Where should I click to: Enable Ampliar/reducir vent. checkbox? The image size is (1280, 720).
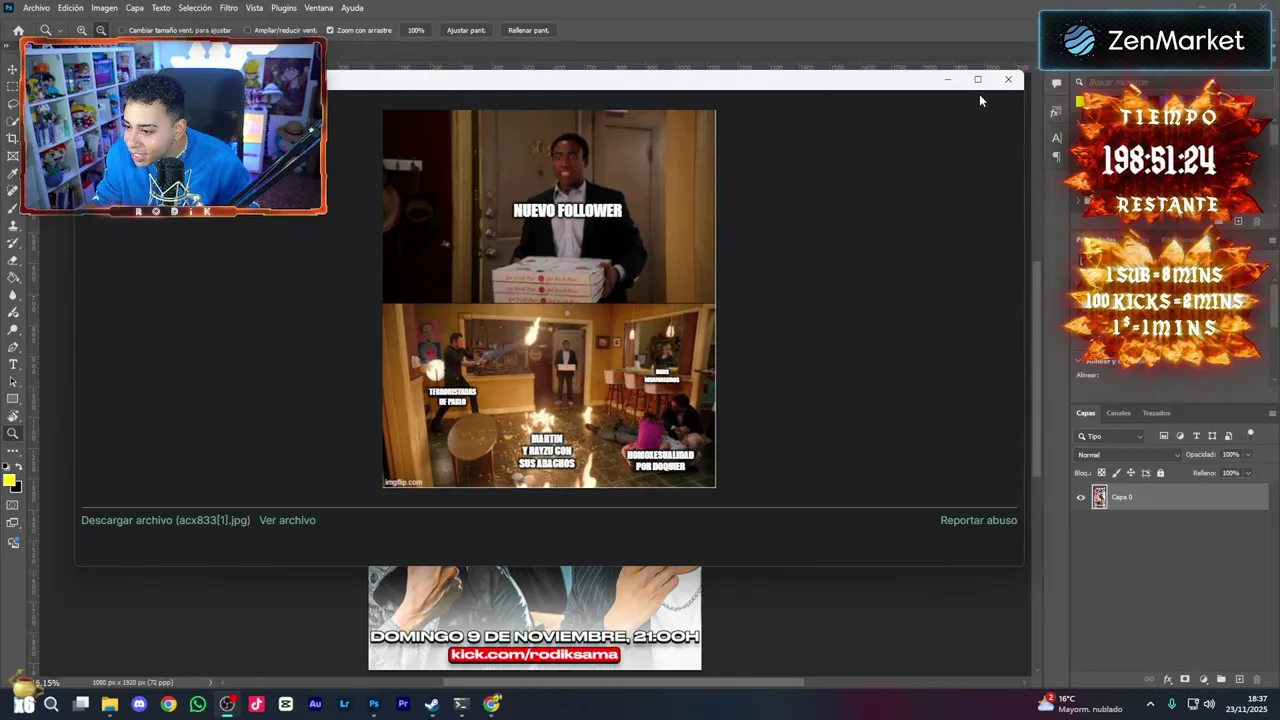click(x=247, y=30)
